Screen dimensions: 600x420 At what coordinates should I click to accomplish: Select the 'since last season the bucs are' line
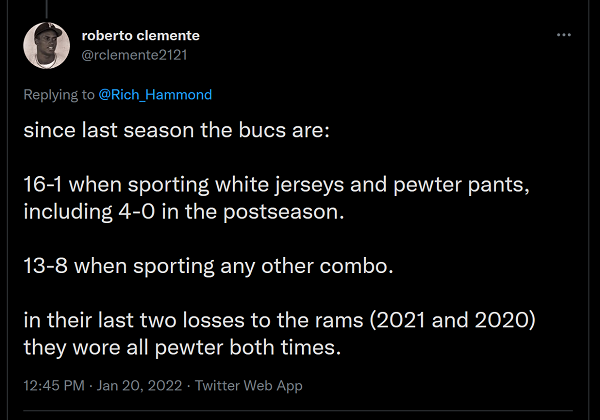pyautogui.click(x=176, y=130)
